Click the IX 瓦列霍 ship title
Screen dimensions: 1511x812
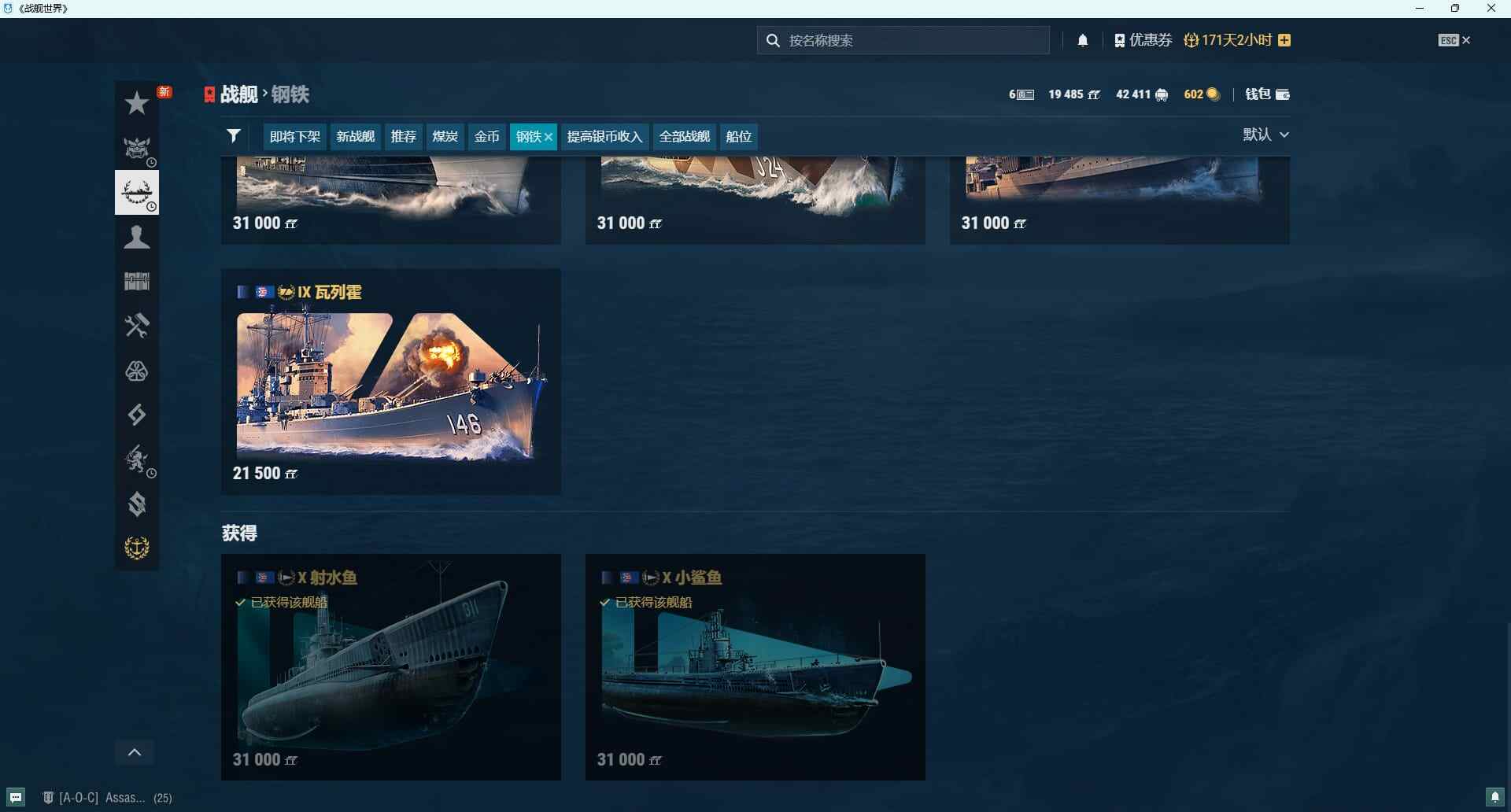[330, 293]
